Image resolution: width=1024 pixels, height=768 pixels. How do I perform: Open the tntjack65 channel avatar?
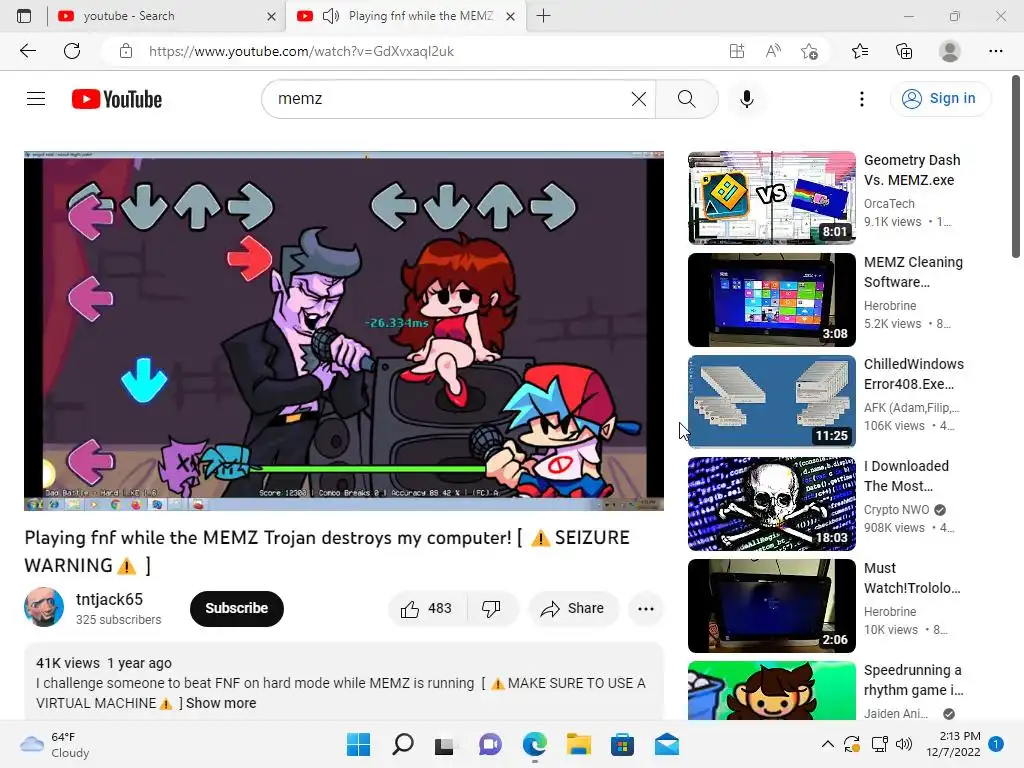coord(44,607)
